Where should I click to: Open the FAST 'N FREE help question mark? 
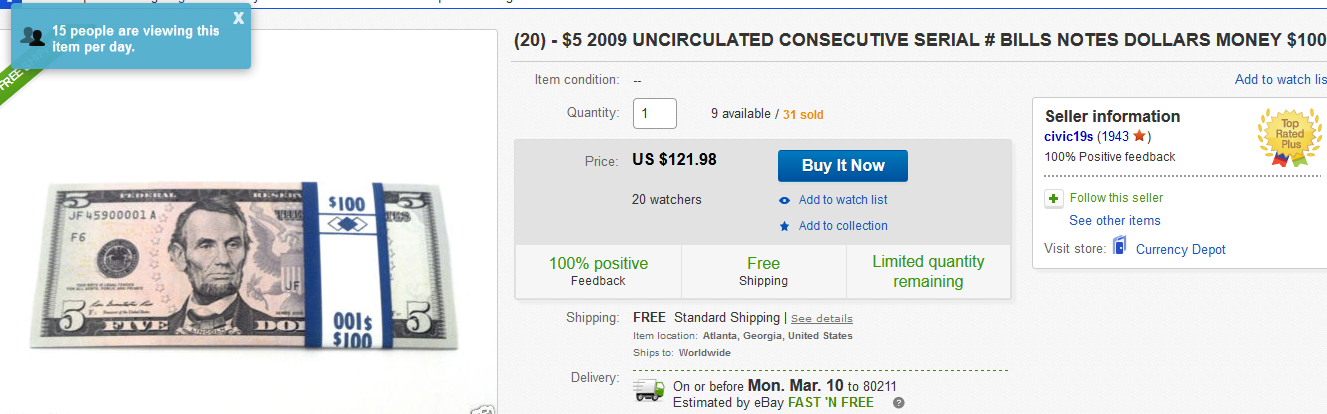[898, 403]
